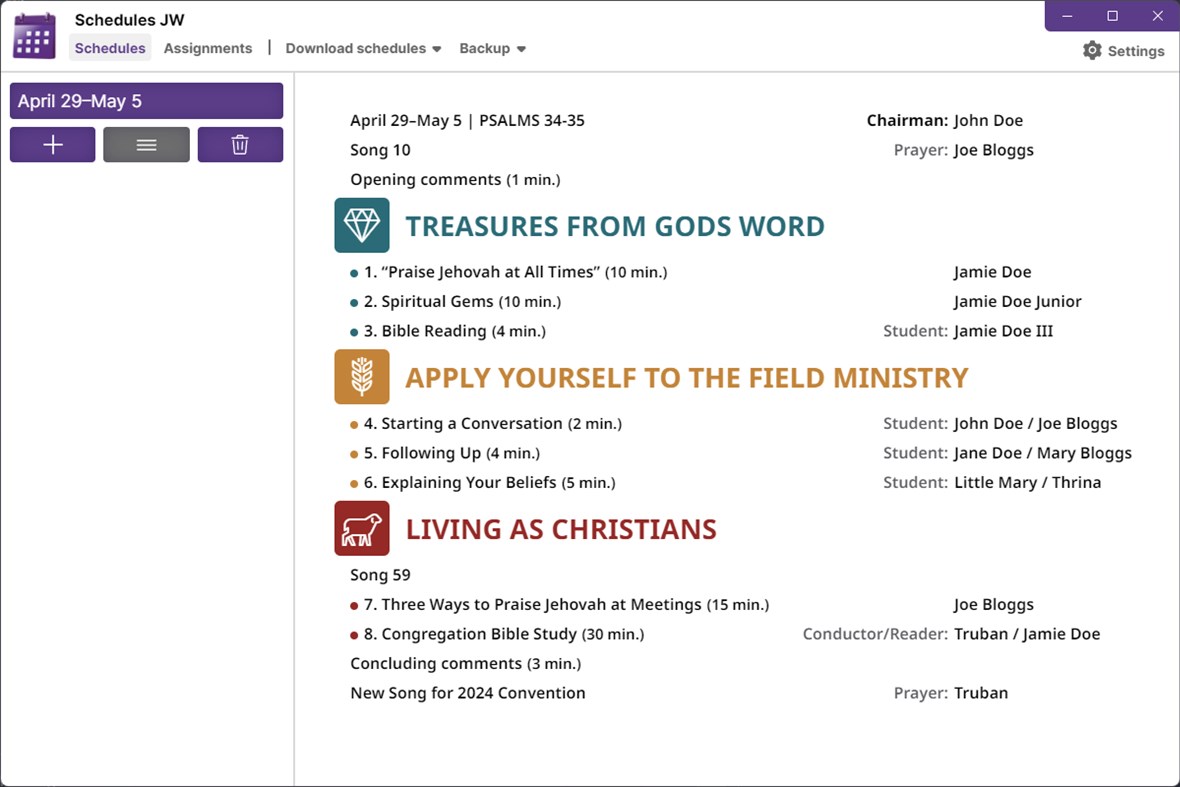
Task: Click the Song 59 line
Action: (380, 575)
